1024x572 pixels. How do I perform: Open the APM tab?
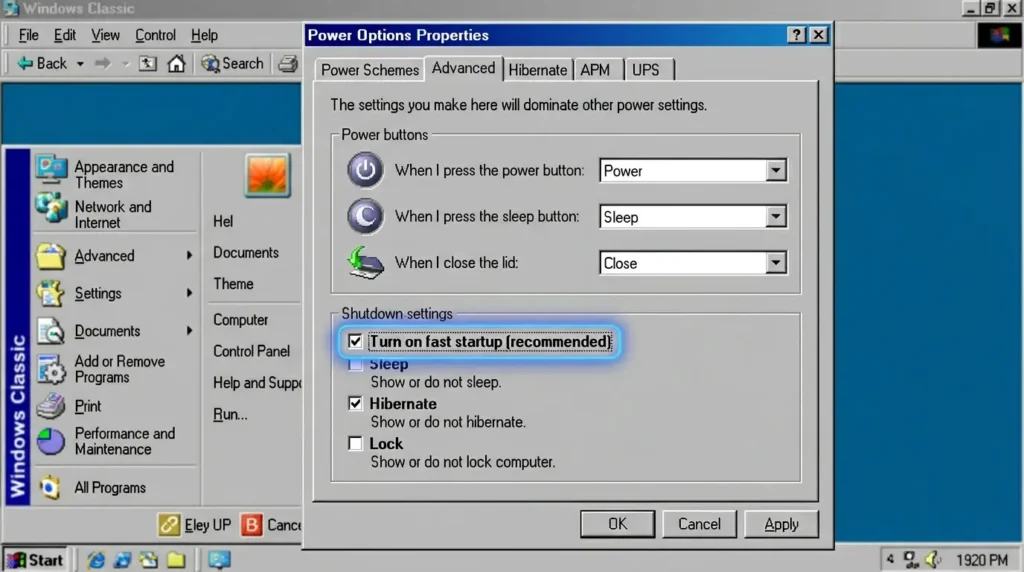point(595,70)
